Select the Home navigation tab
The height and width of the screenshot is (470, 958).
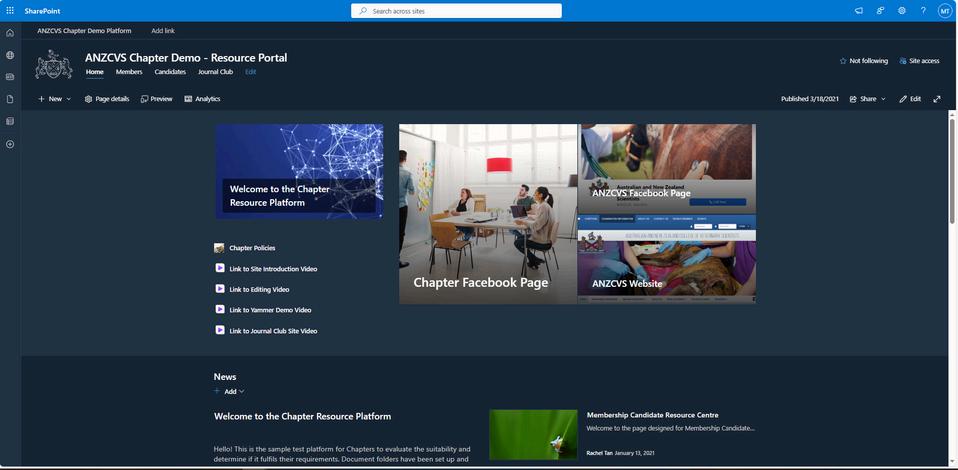point(95,72)
